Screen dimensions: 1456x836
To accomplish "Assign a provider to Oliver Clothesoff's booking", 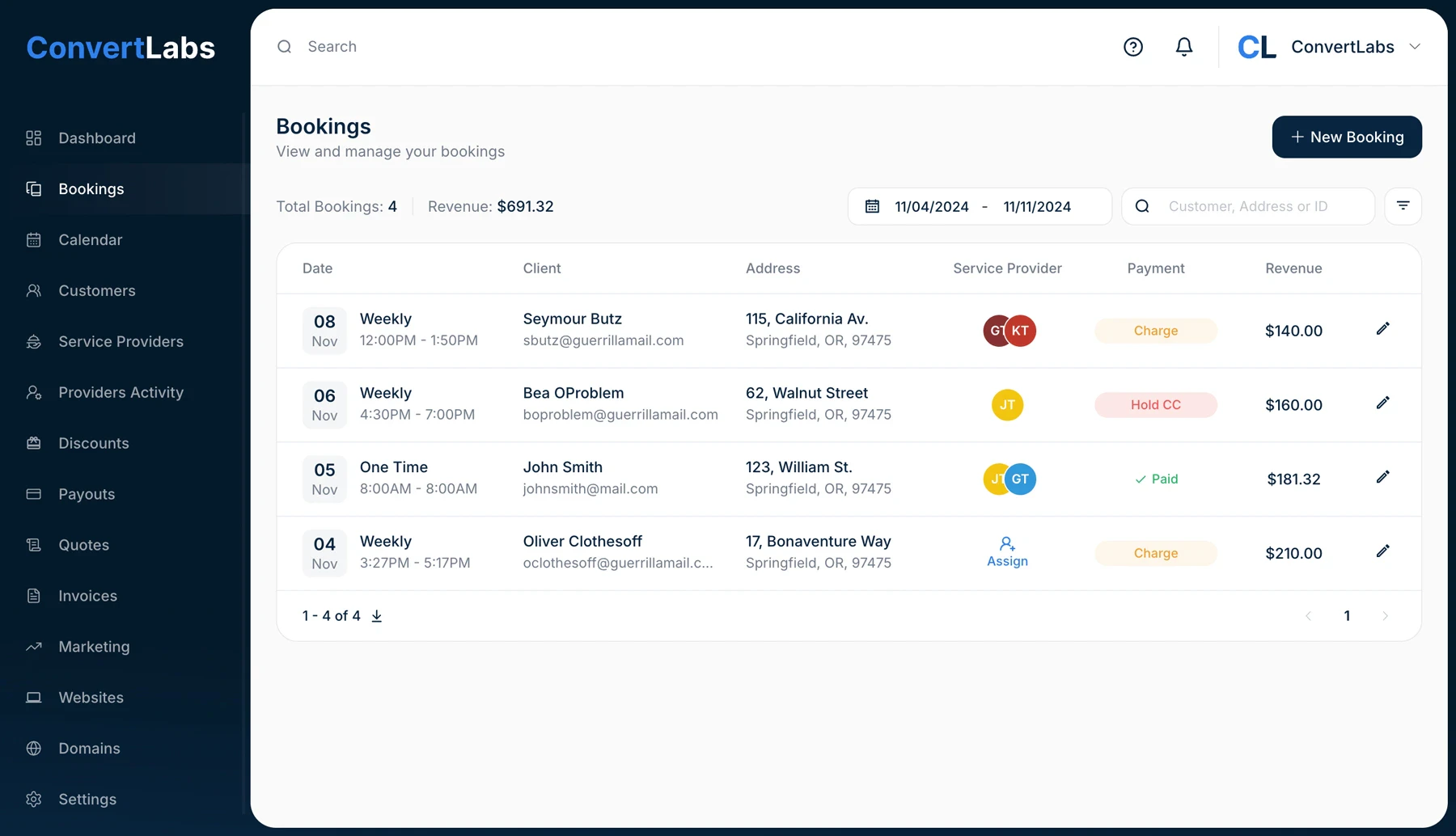I will (1007, 551).
